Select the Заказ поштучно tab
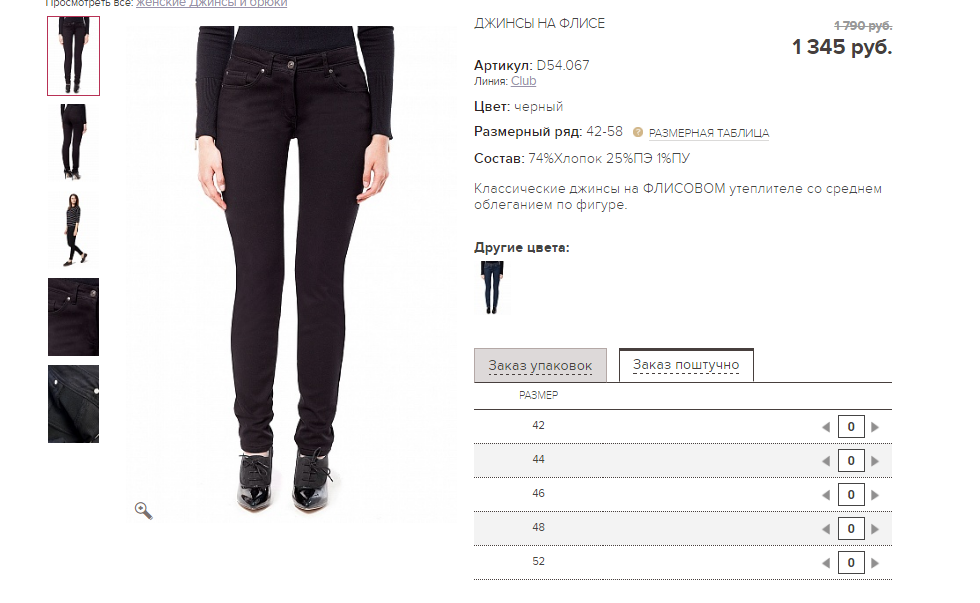The image size is (980, 603). [686, 364]
